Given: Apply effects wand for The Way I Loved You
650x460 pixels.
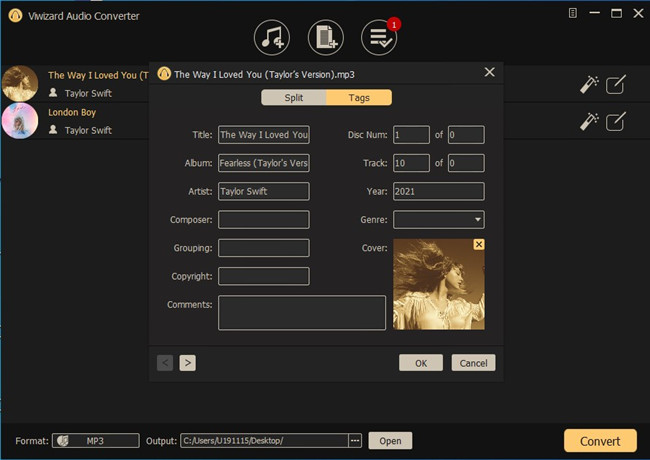Looking at the screenshot, I should (x=589, y=85).
